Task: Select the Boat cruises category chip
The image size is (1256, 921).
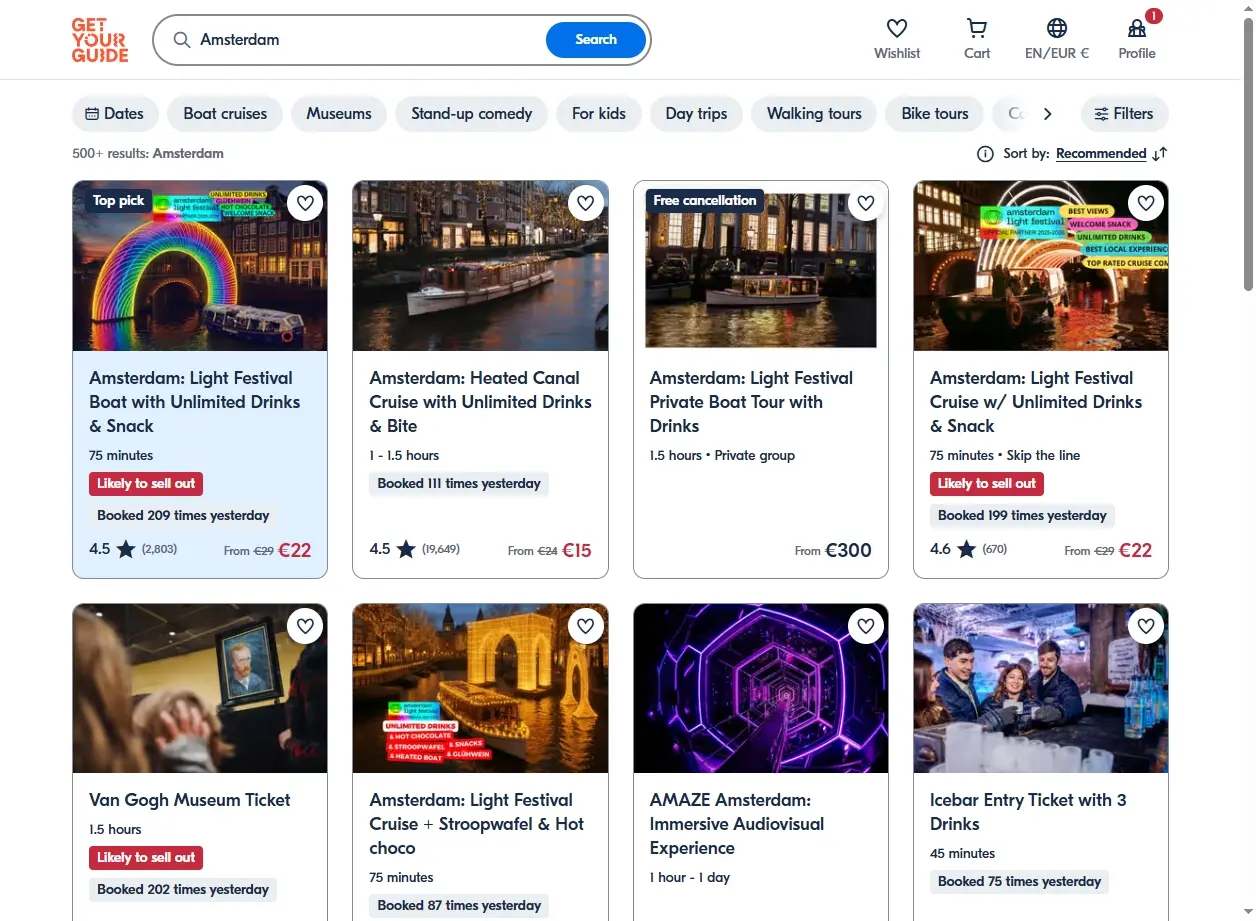Action: (225, 114)
